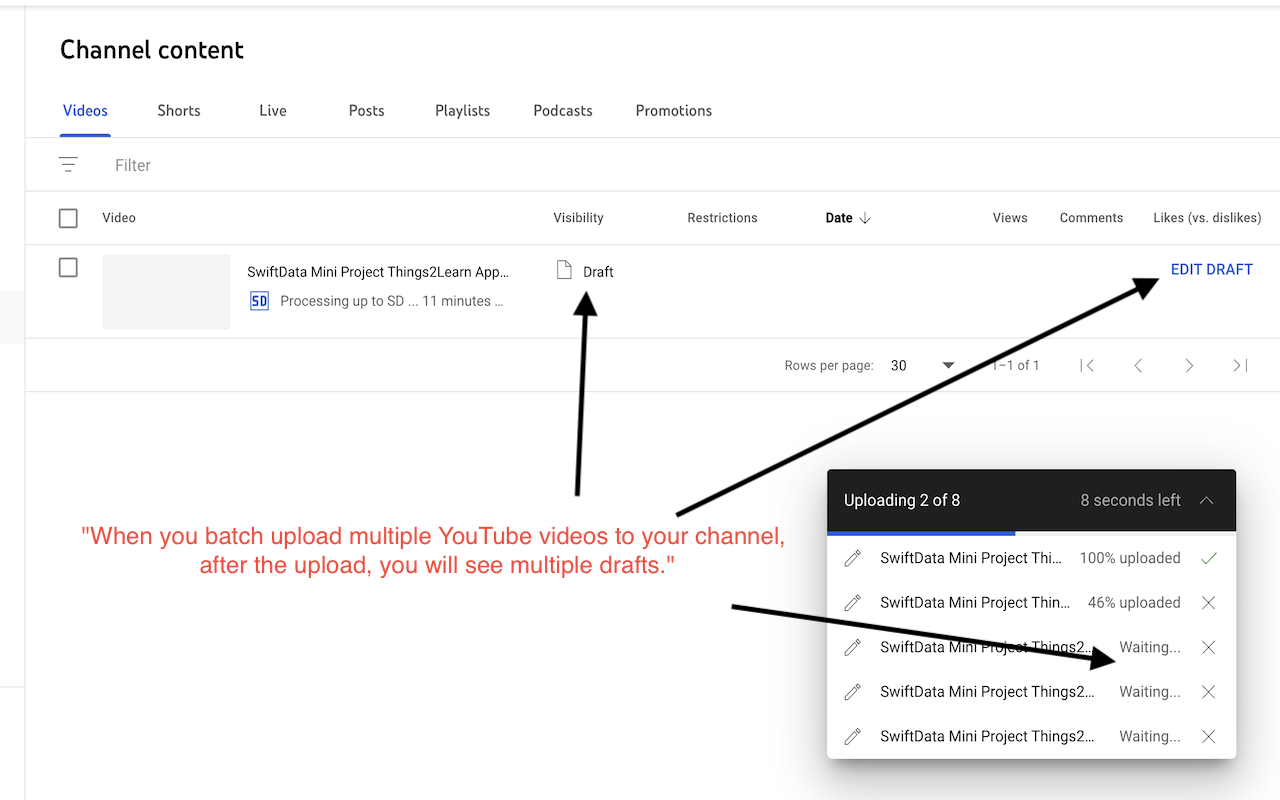
Task: Click the Channel content heading
Action: pyautogui.click(x=152, y=50)
